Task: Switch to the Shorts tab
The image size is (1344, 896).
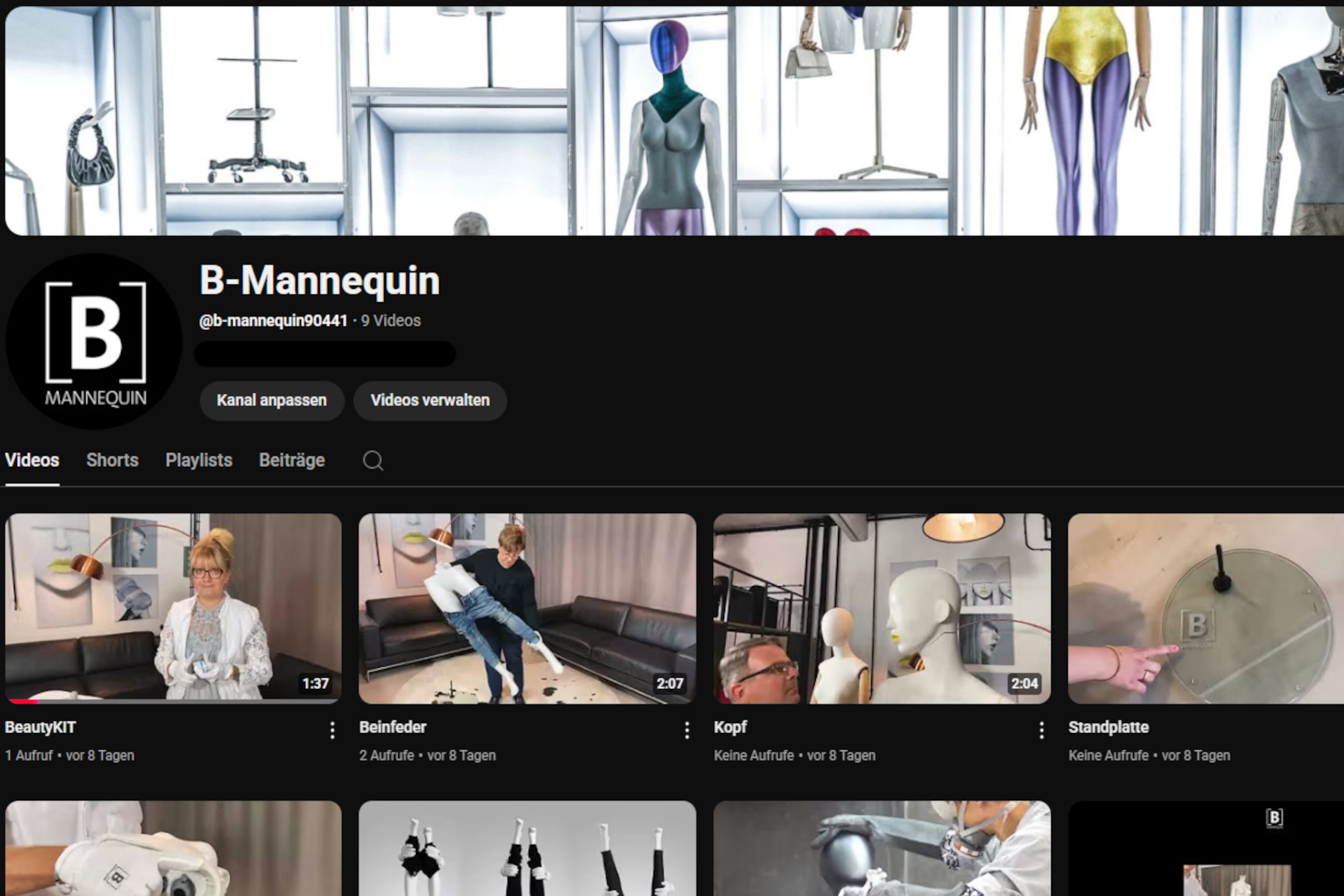Action: [112, 460]
